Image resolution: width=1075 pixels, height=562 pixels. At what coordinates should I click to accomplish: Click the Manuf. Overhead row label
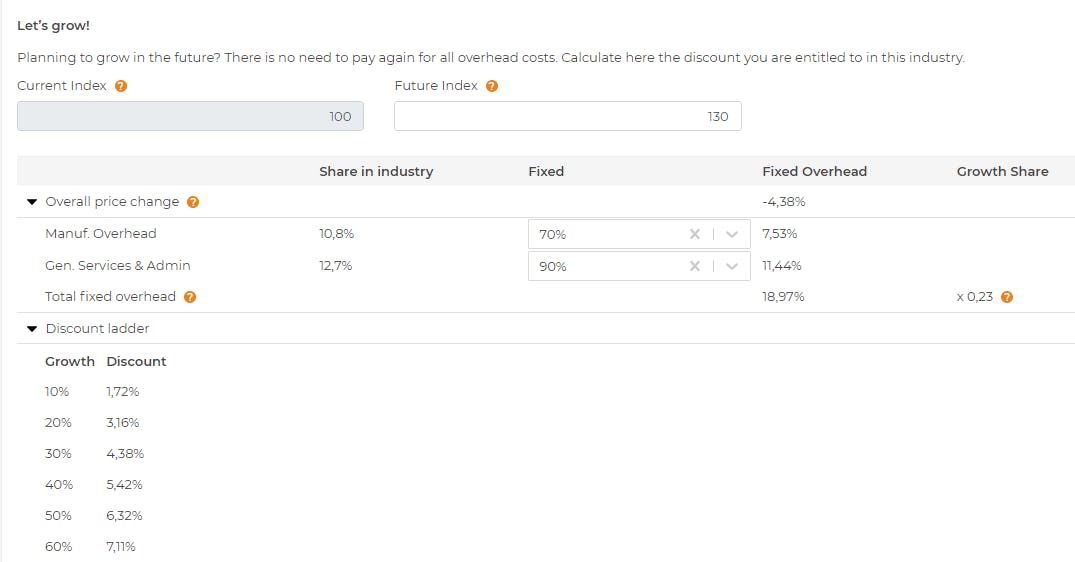tap(101, 234)
